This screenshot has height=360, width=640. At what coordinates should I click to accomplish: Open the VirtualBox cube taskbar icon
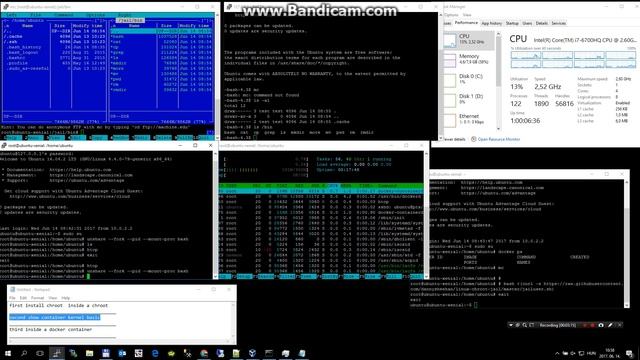point(252,353)
